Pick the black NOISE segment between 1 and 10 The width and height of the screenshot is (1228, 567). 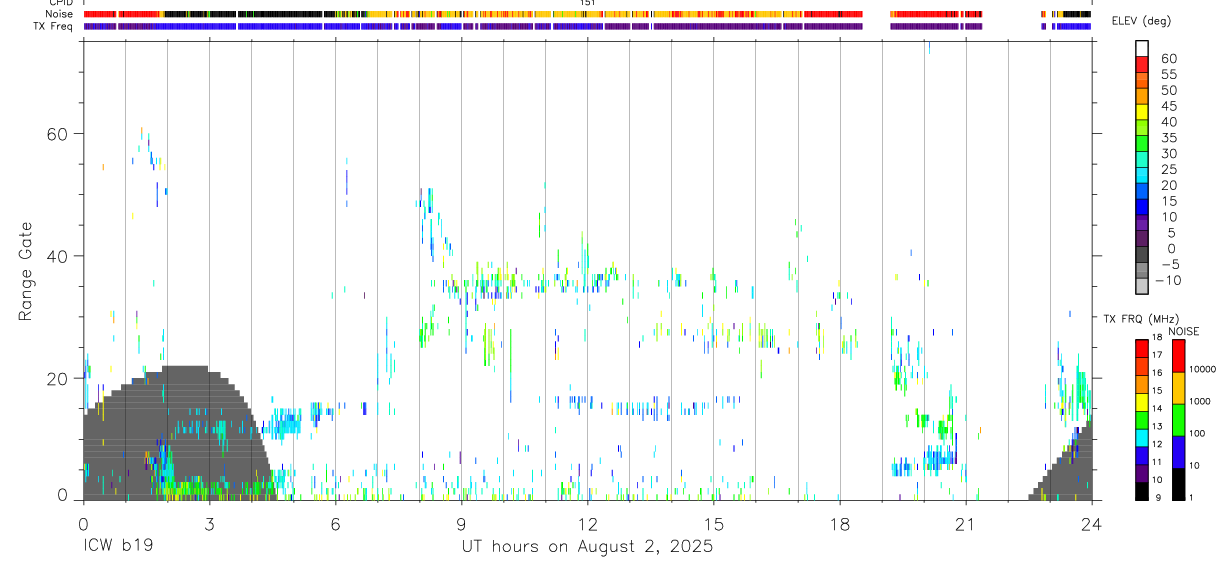click(x=1178, y=484)
